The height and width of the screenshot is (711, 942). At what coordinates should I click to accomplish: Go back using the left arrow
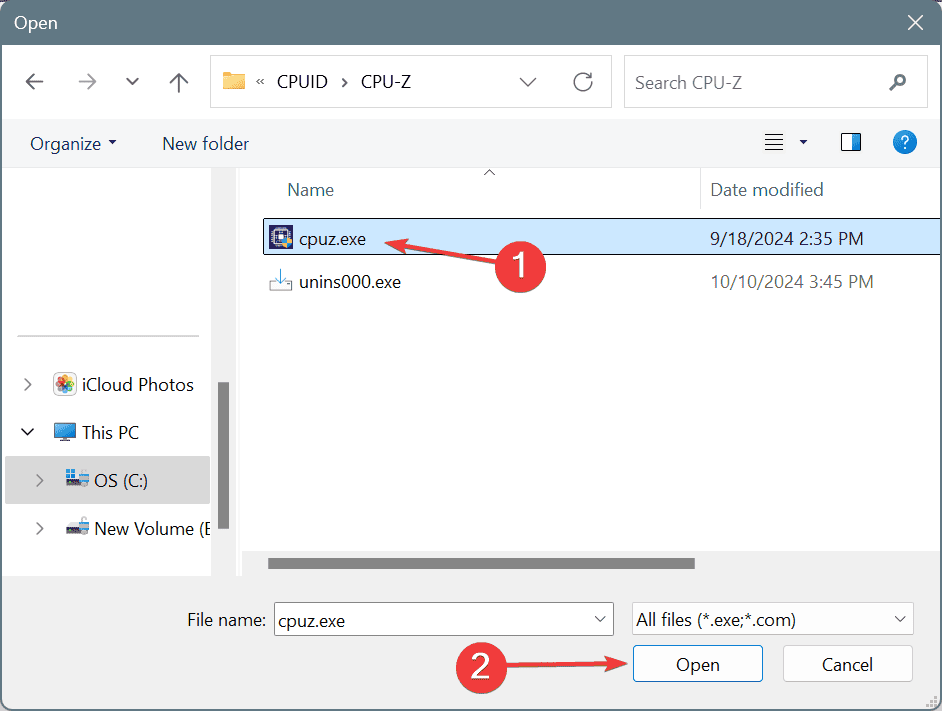(34, 82)
